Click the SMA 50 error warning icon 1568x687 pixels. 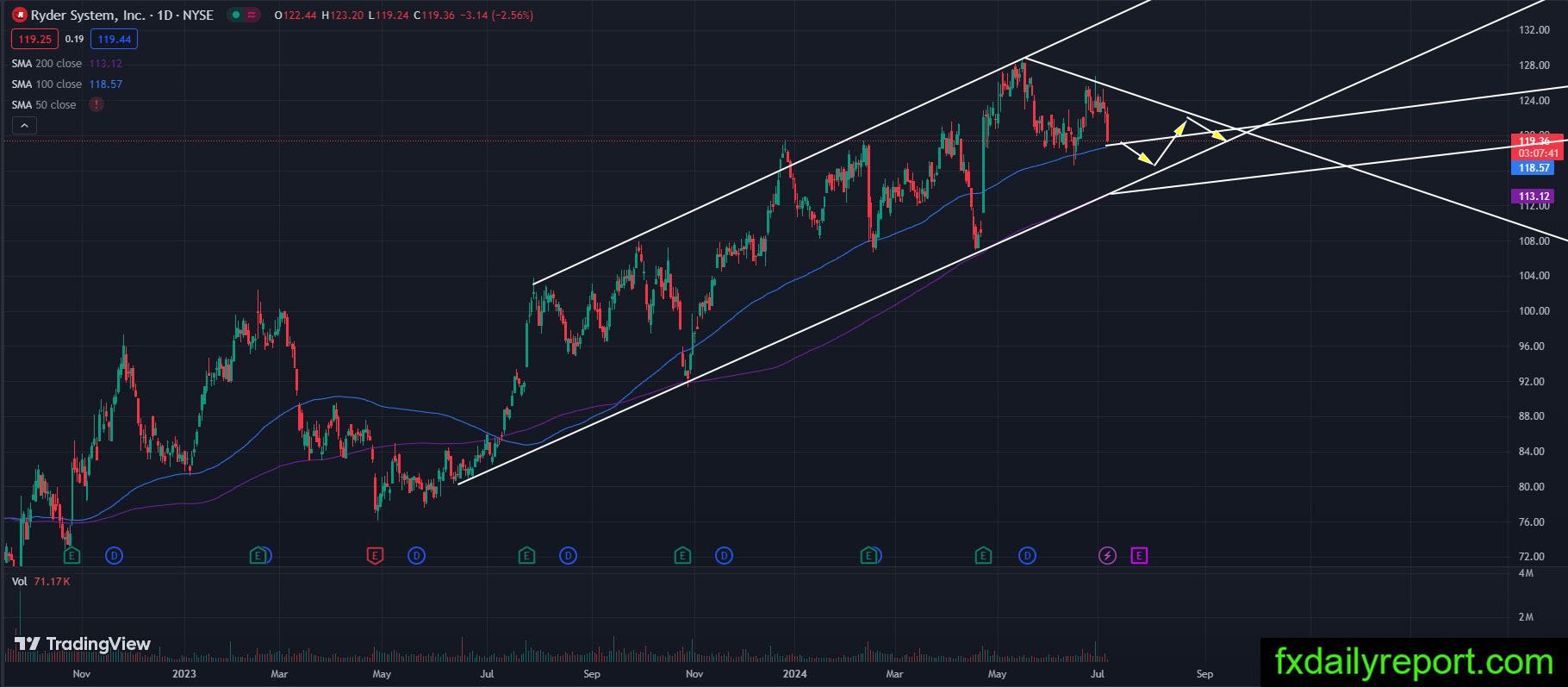point(96,105)
